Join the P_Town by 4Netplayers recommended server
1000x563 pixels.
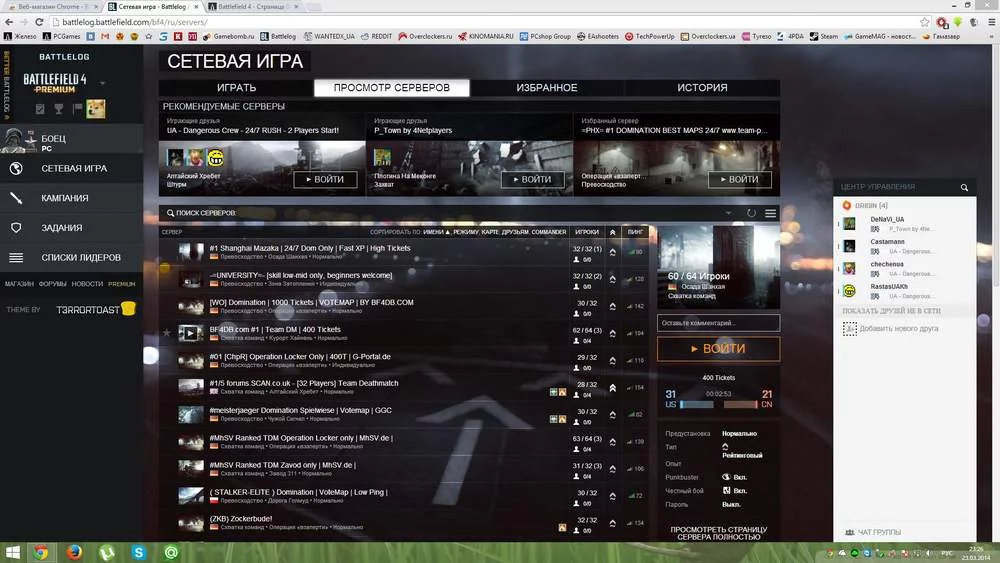533,180
